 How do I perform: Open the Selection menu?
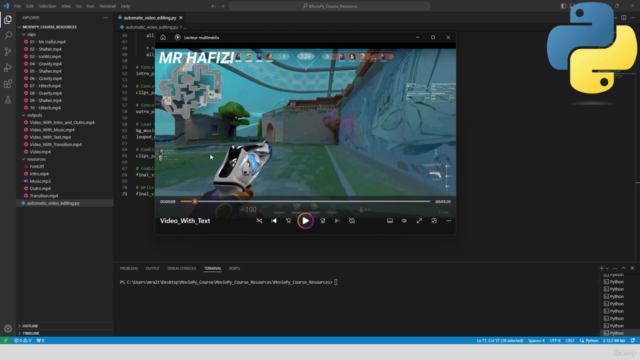pos(47,6)
